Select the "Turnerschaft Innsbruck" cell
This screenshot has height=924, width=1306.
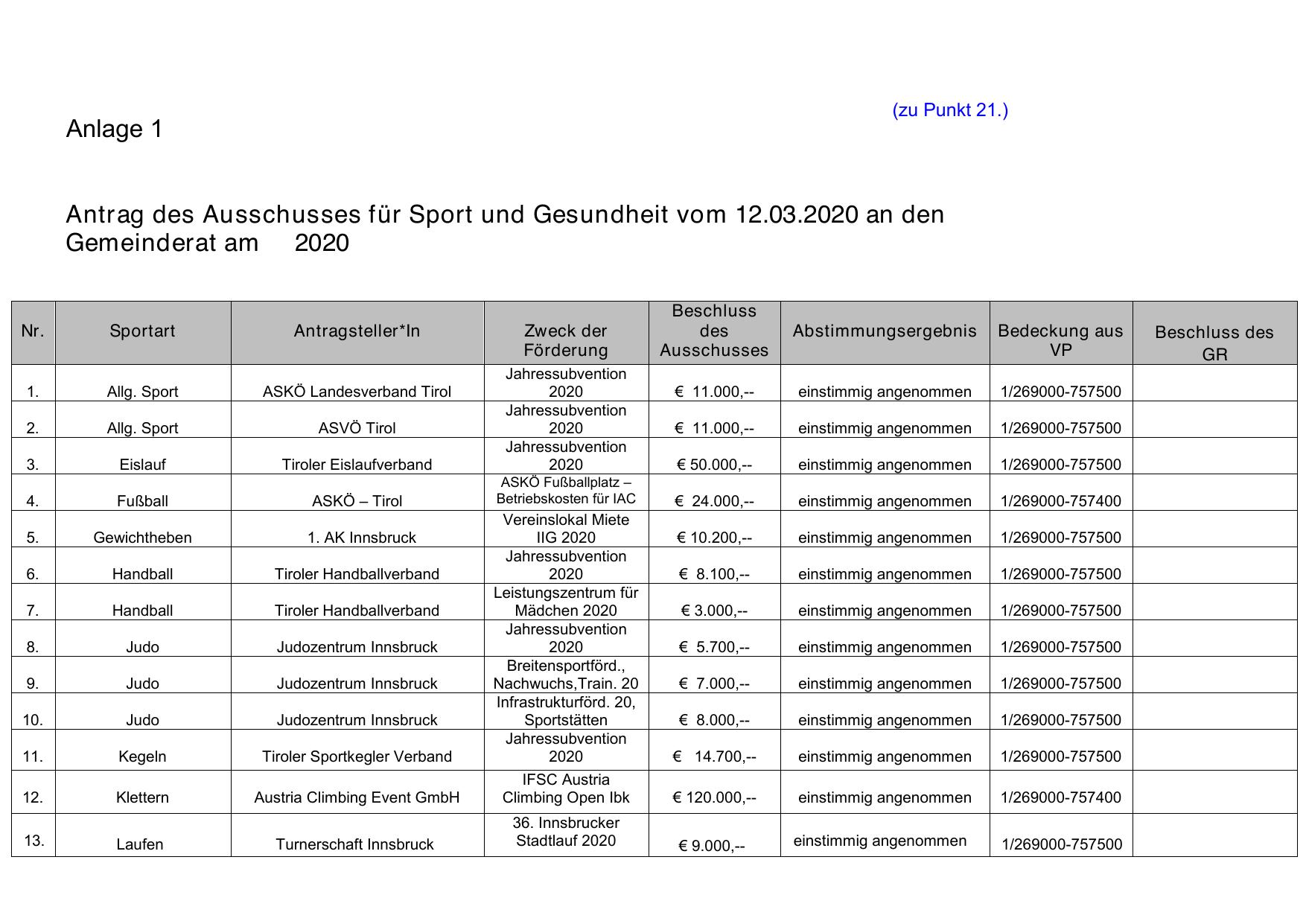click(x=354, y=844)
